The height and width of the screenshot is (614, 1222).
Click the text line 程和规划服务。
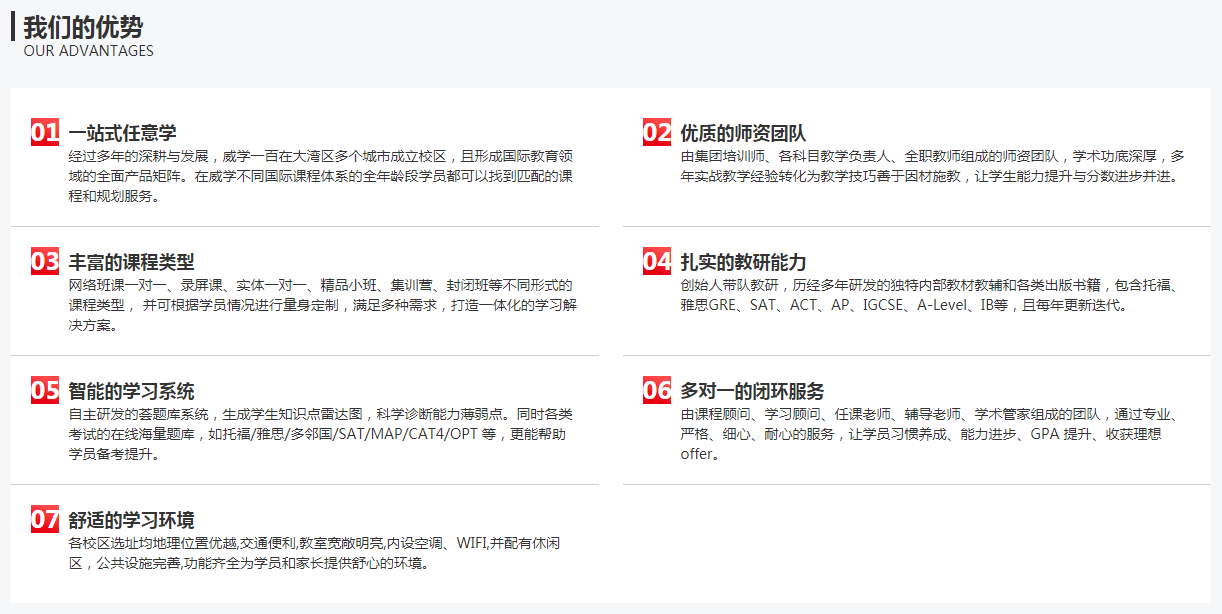click(114, 196)
